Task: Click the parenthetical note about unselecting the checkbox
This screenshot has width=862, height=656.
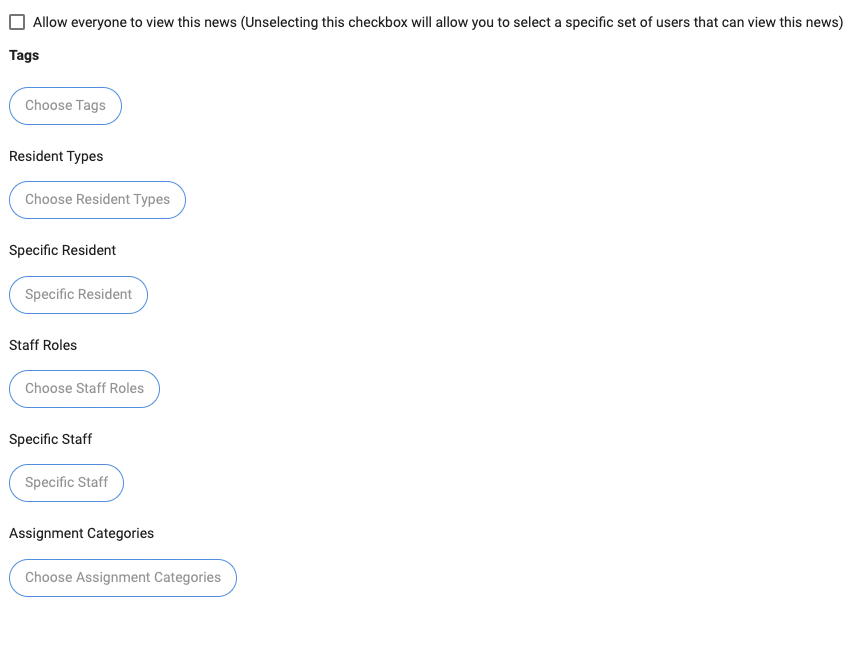Action: [542, 22]
